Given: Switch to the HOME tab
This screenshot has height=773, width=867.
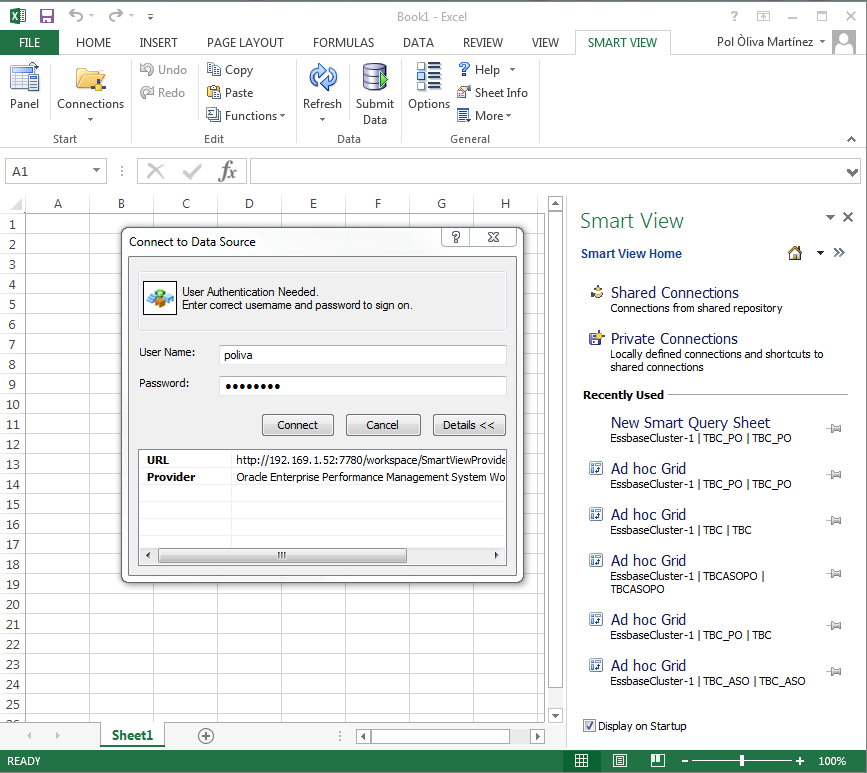Looking at the screenshot, I should click(x=93, y=43).
